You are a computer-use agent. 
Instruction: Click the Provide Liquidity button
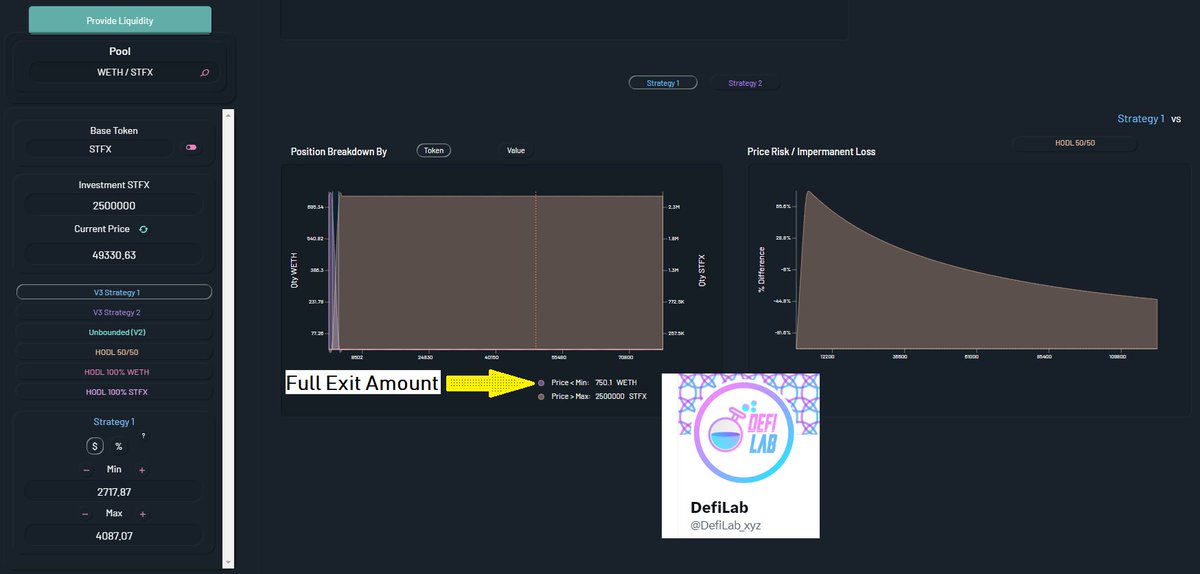tap(120, 20)
